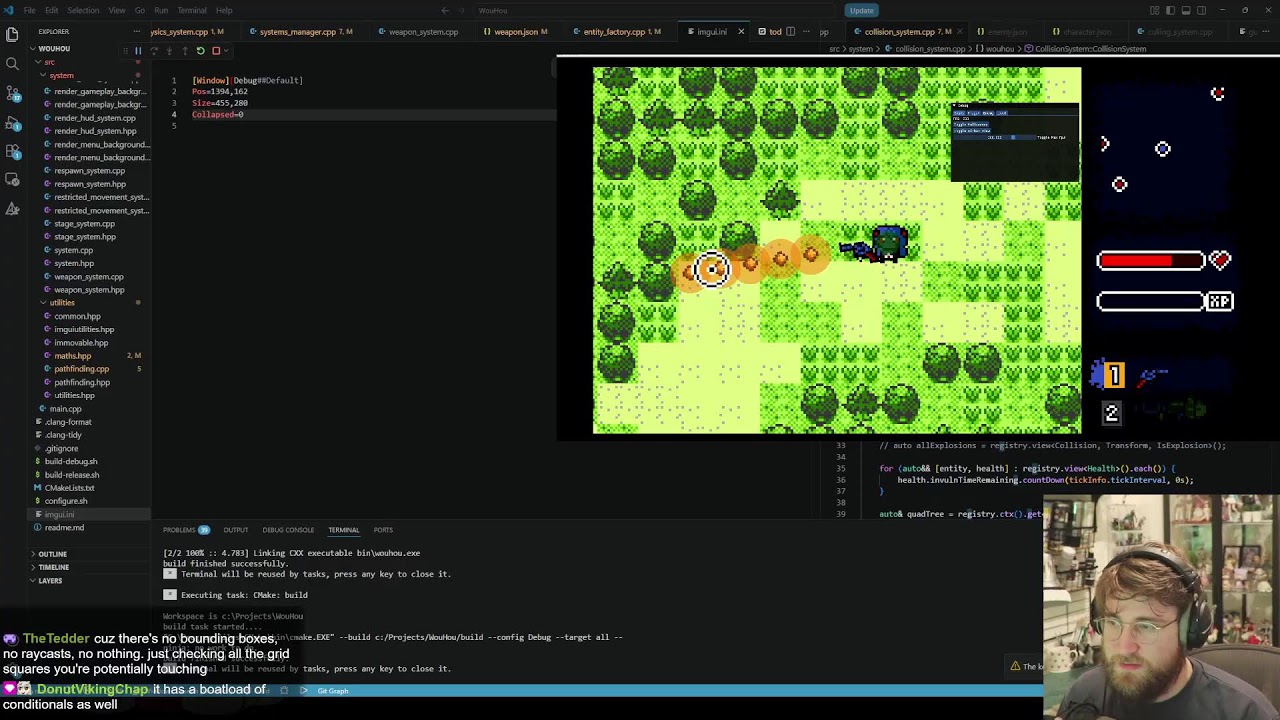This screenshot has height=720, width=1280.
Task: Restart the debug session with green arrow
Action: click(x=200, y=50)
